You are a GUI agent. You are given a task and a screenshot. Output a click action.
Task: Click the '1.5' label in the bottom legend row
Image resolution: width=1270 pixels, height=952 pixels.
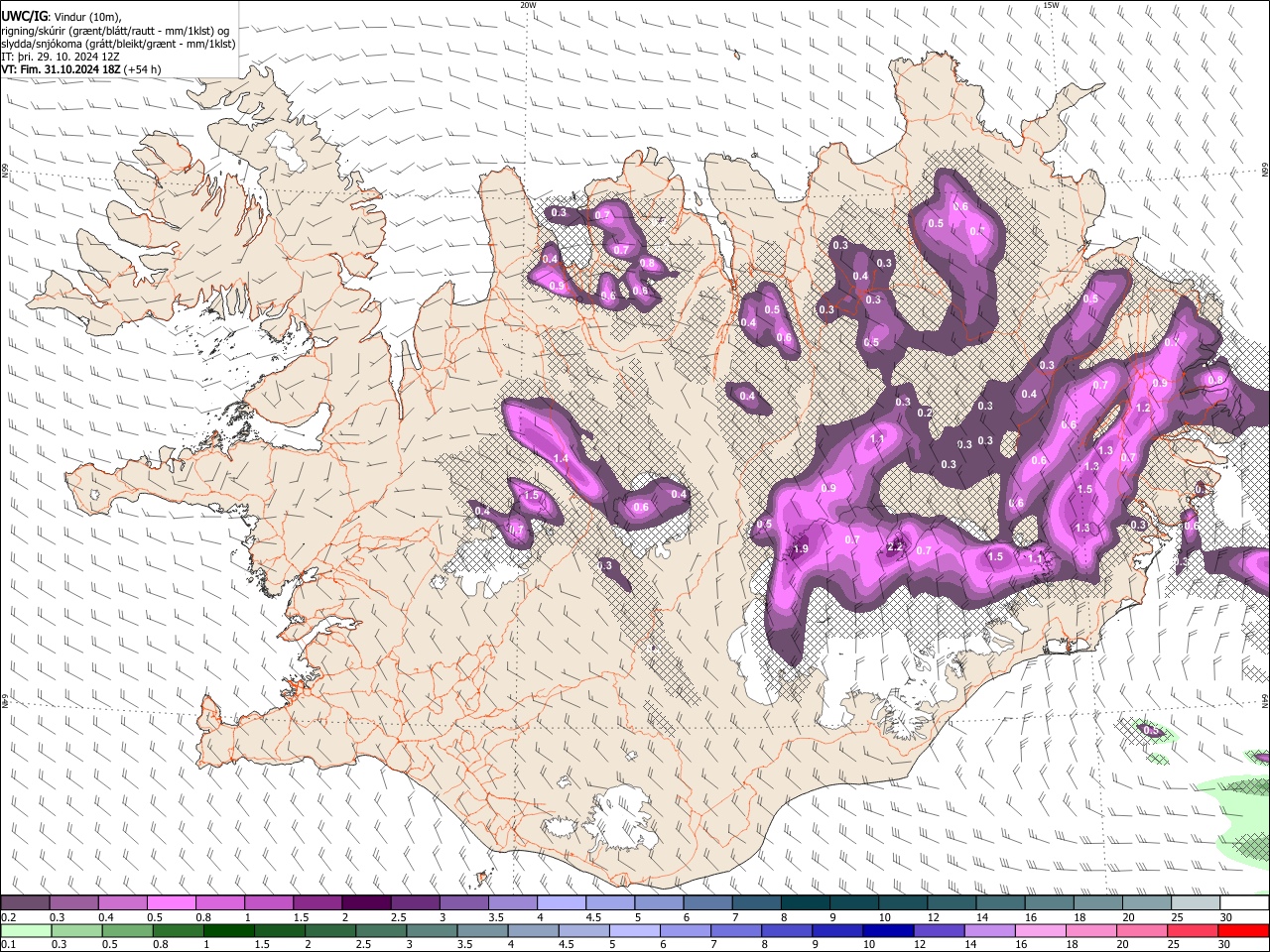(x=262, y=944)
